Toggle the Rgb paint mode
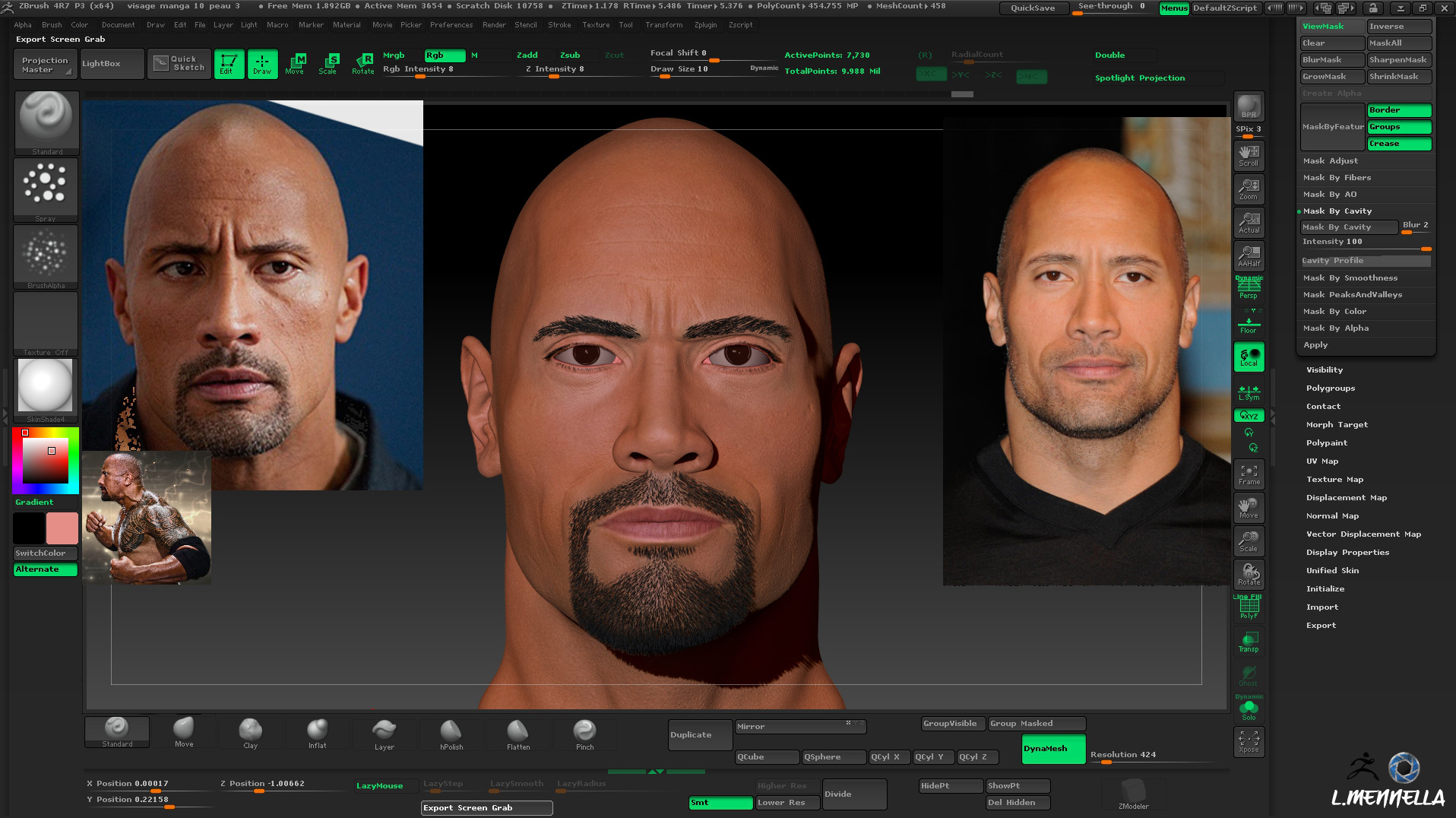The image size is (1456, 818). click(445, 55)
